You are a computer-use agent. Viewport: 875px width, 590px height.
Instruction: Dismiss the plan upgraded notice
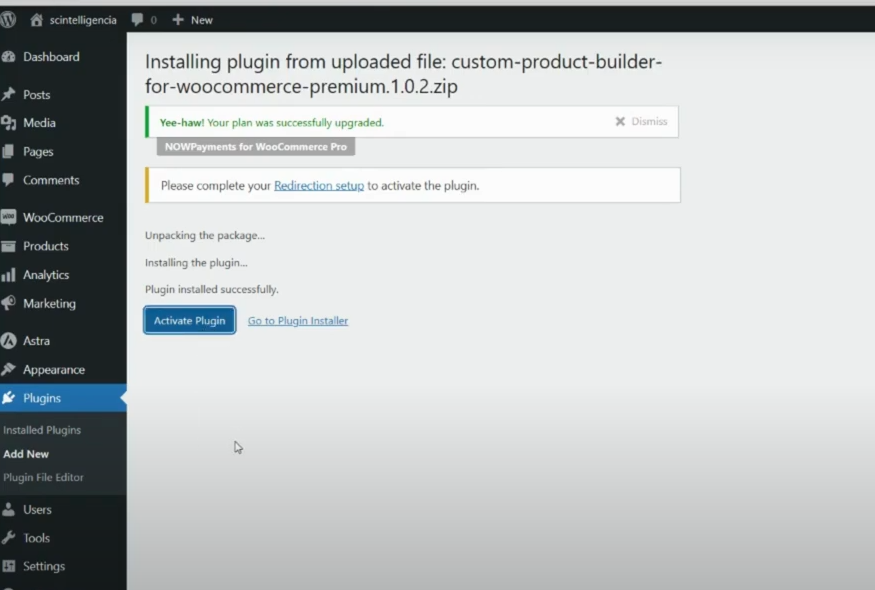point(641,121)
